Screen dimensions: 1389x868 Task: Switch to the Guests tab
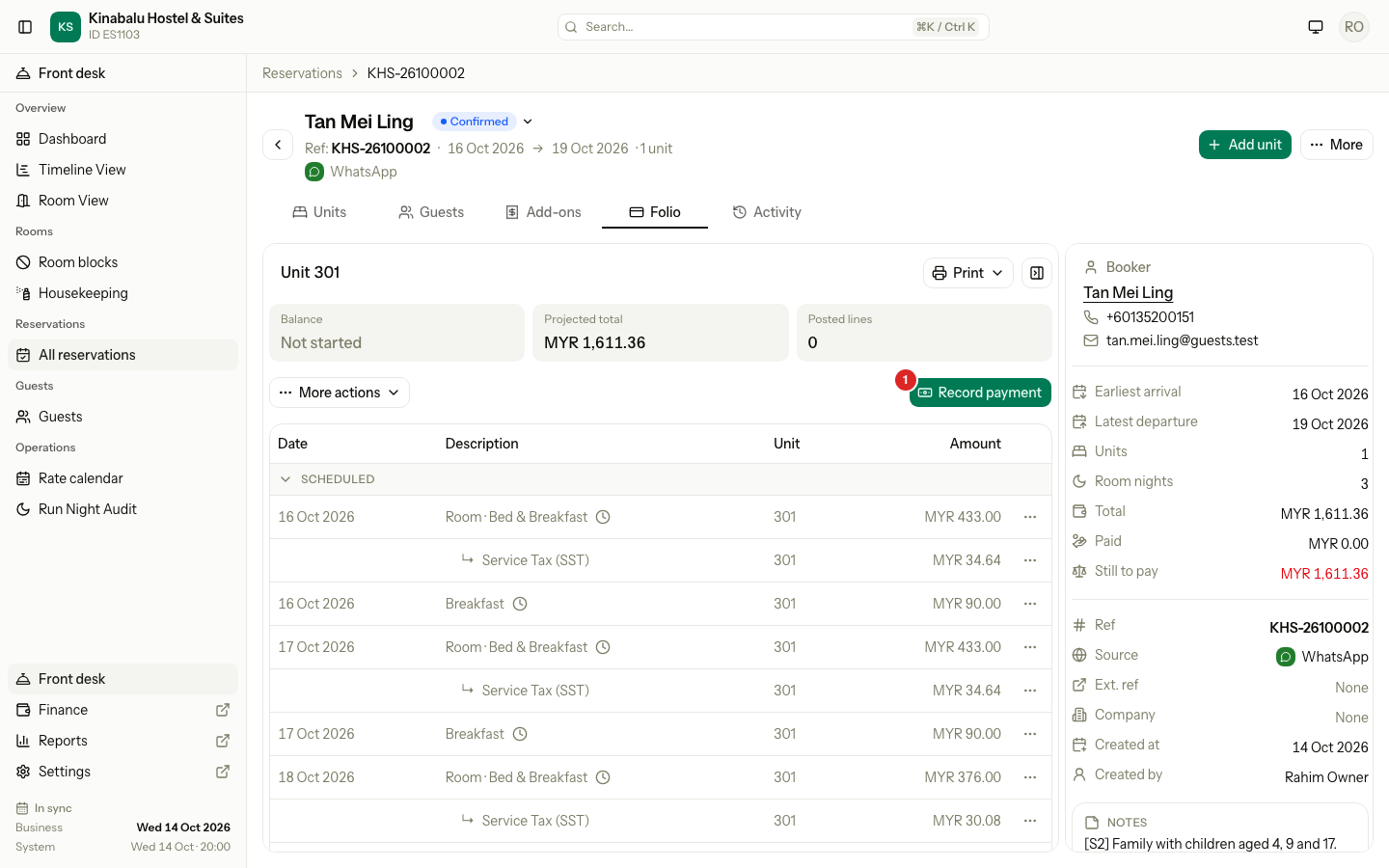coord(431,212)
